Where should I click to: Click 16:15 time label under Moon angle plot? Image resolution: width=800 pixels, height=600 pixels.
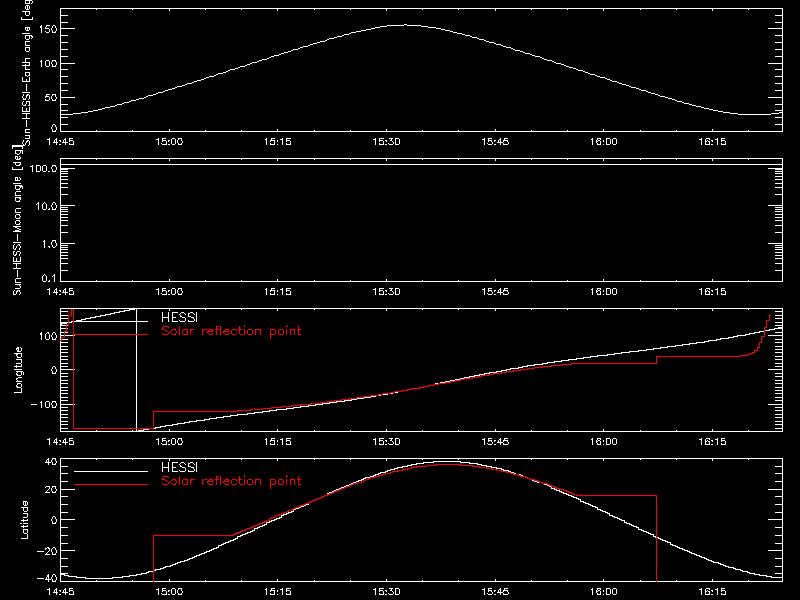click(712, 292)
